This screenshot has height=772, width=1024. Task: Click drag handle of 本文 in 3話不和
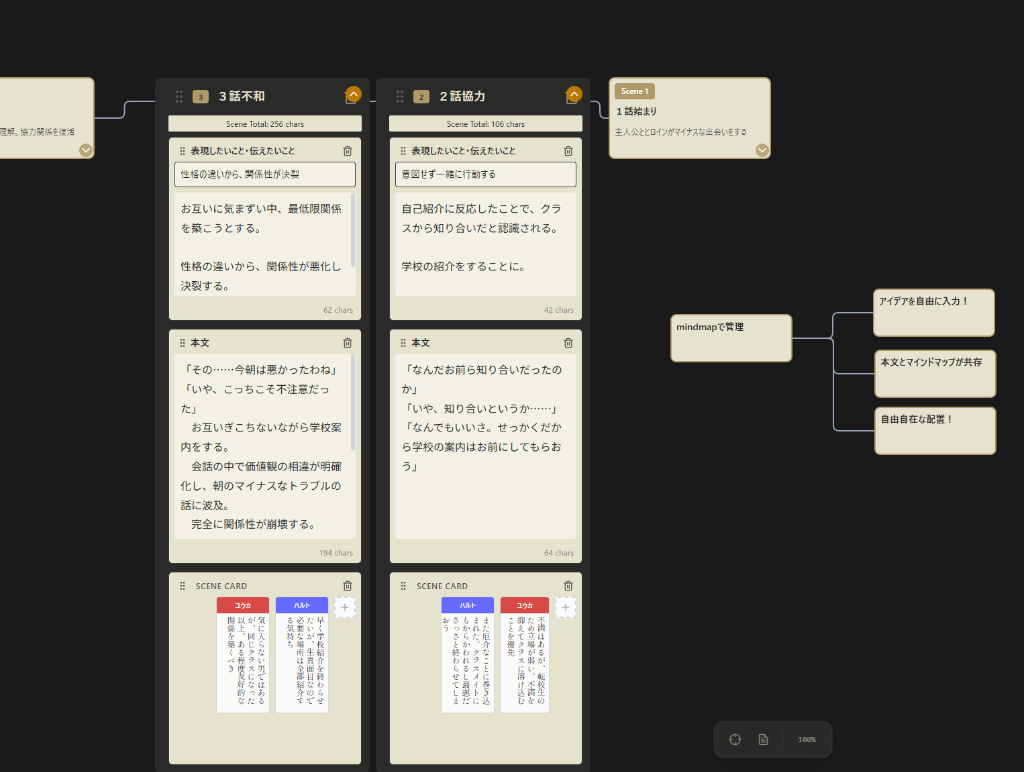click(x=182, y=343)
